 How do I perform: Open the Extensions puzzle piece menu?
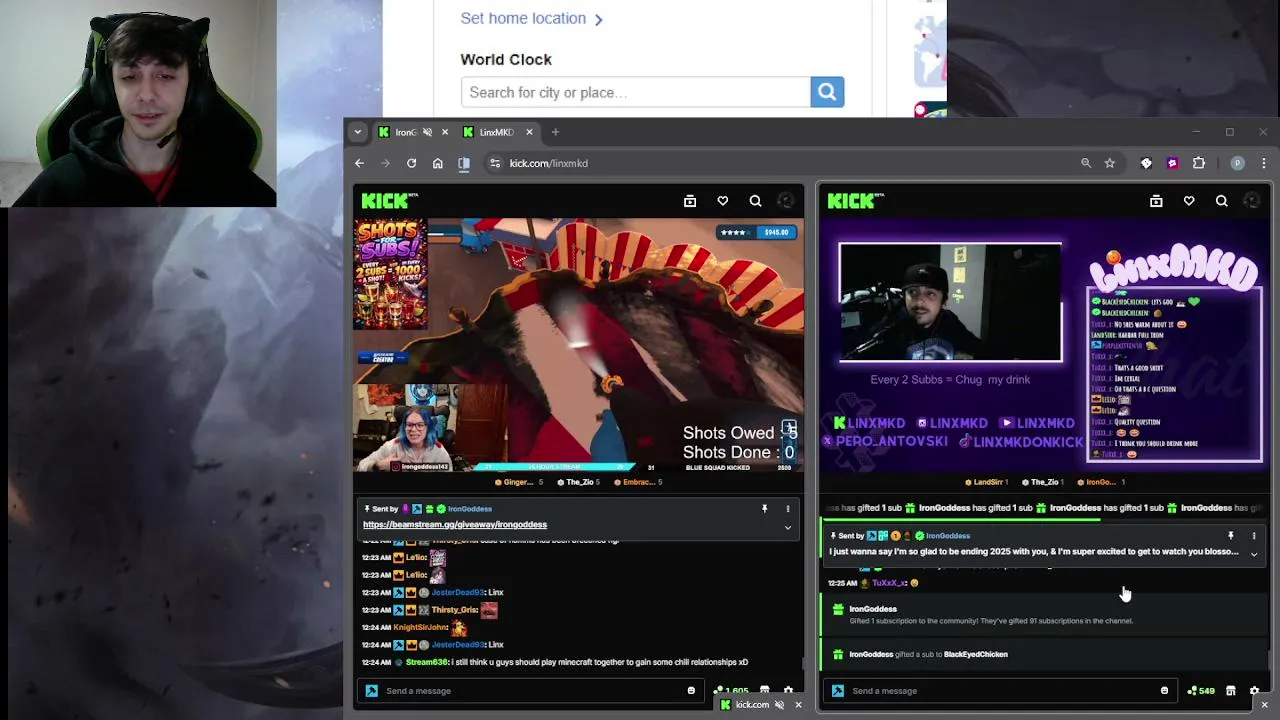(x=1199, y=163)
